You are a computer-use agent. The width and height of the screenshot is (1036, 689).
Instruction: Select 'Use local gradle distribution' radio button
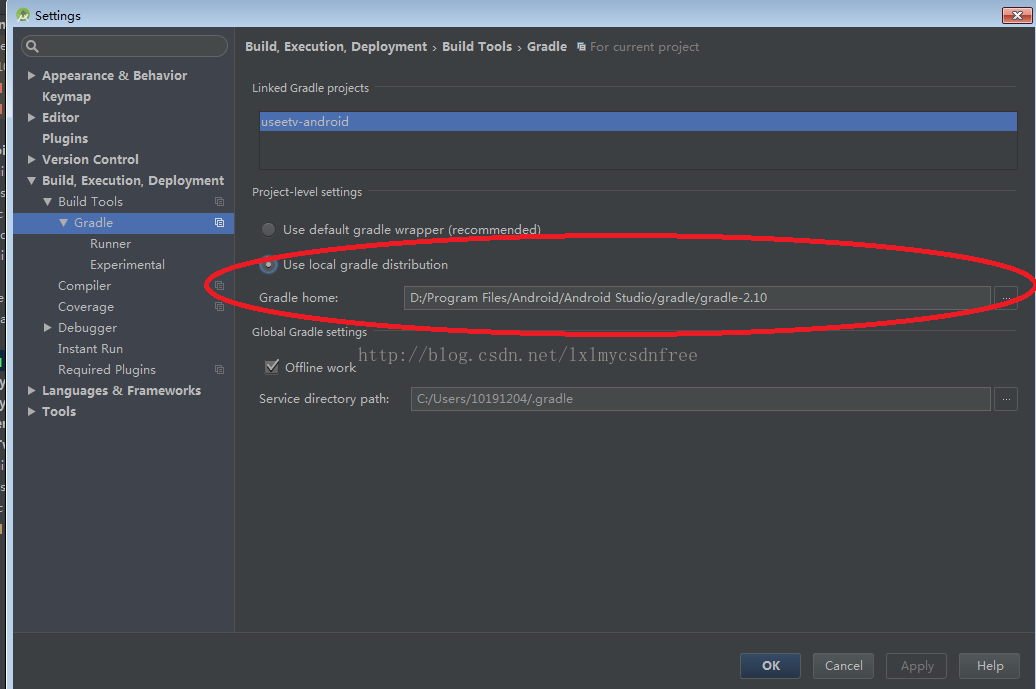click(268, 264)
